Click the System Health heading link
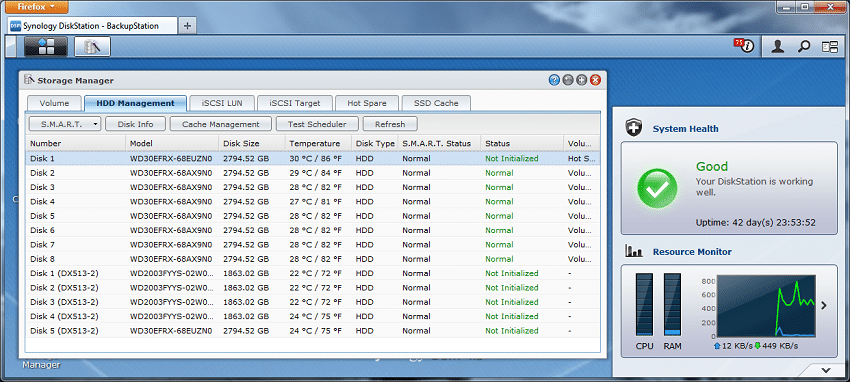The height and width of the screenshot is (382, 850). click(685, 129)
